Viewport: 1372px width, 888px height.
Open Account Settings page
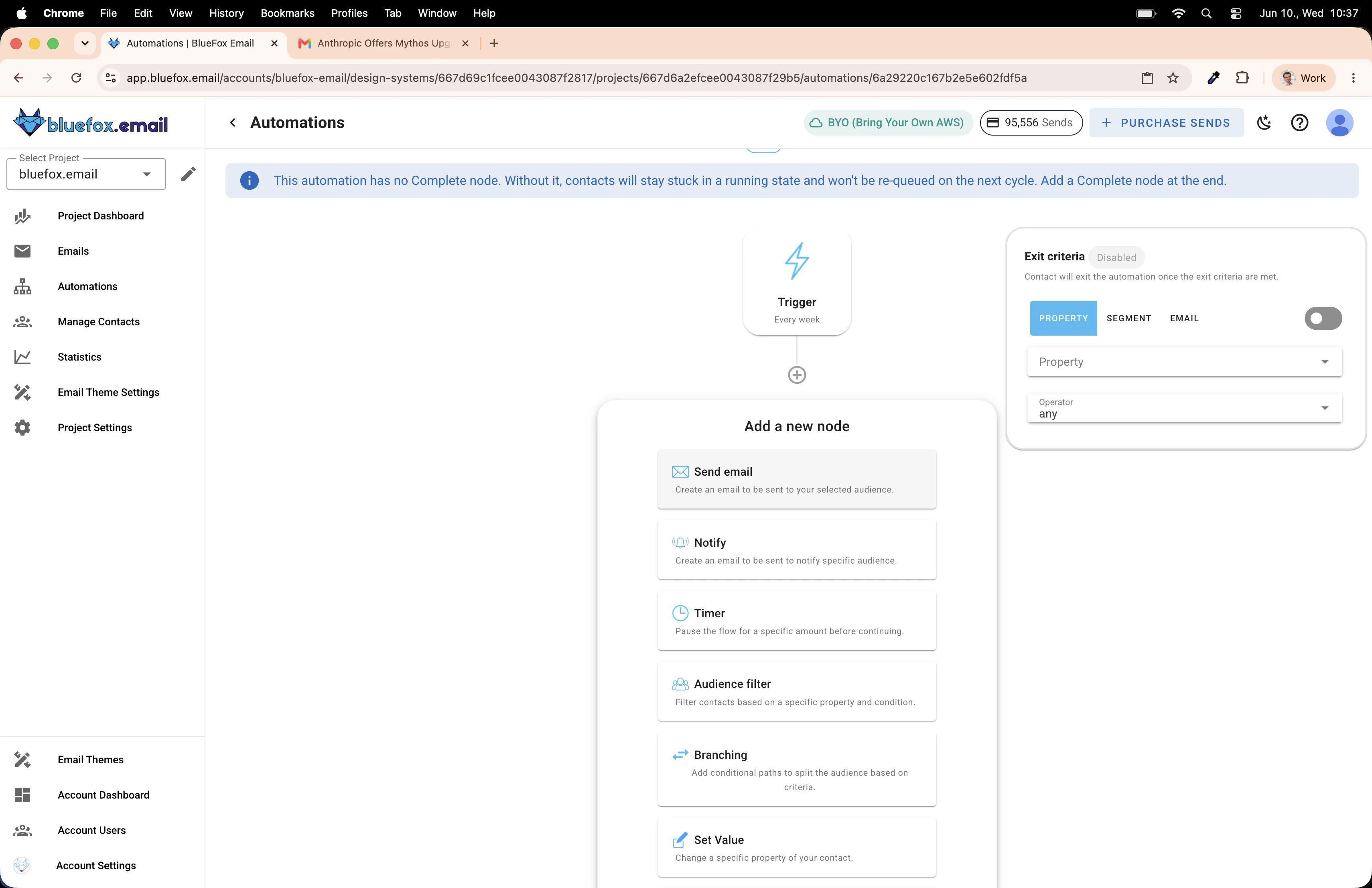(x=96, y=865)
